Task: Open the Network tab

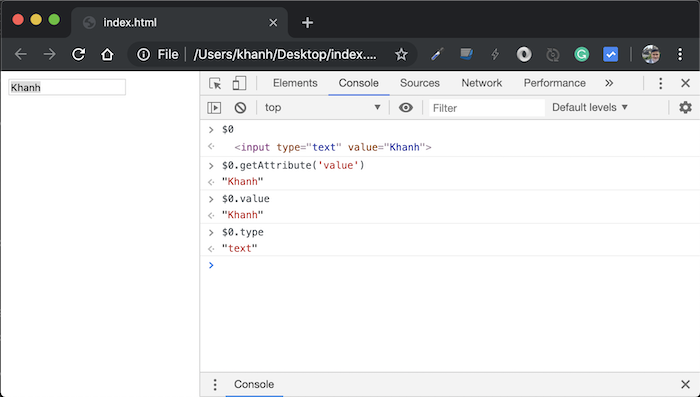Action: click(482, 83)
